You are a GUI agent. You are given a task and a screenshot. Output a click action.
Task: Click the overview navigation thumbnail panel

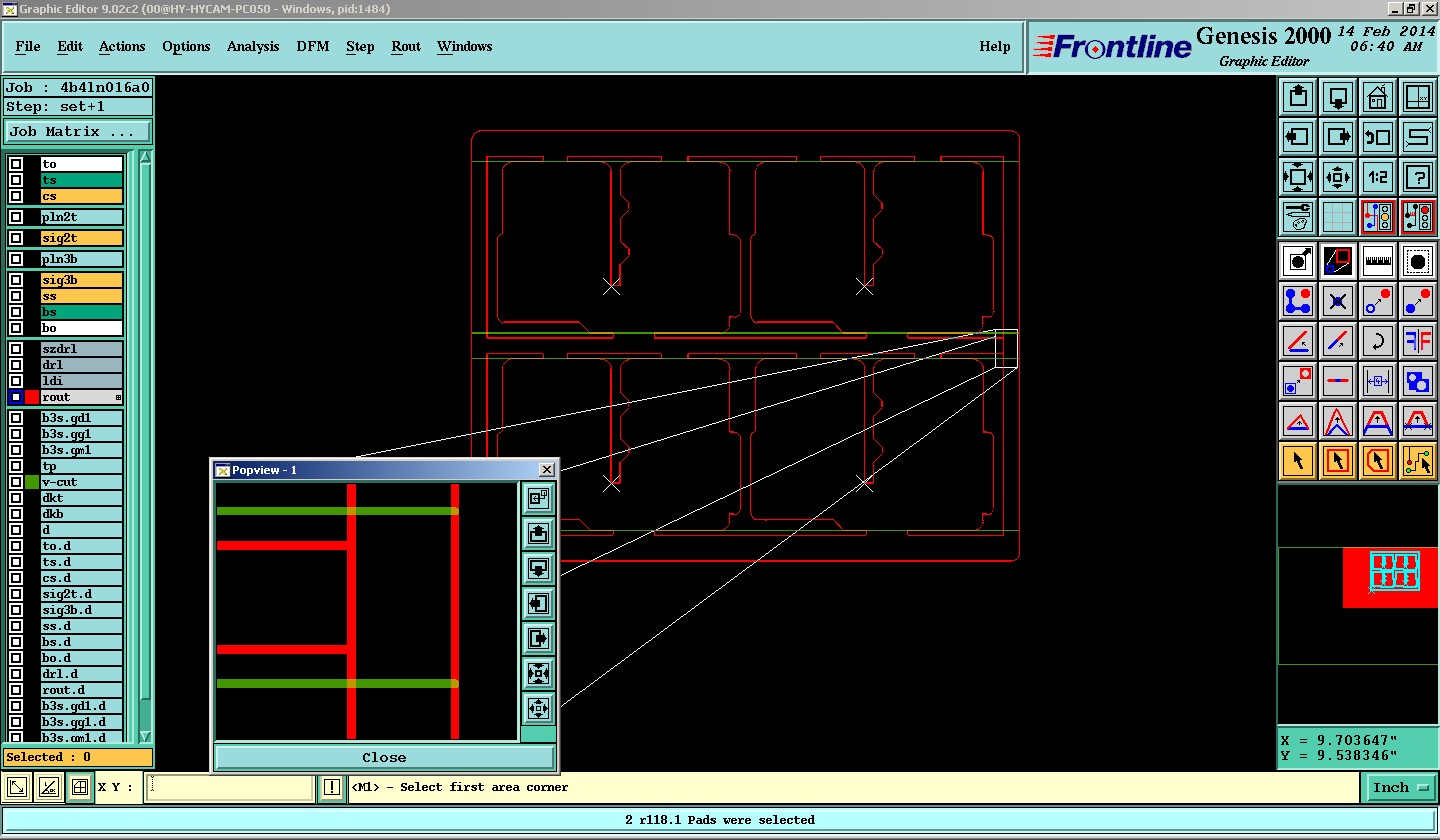[x=1358, y=605]
